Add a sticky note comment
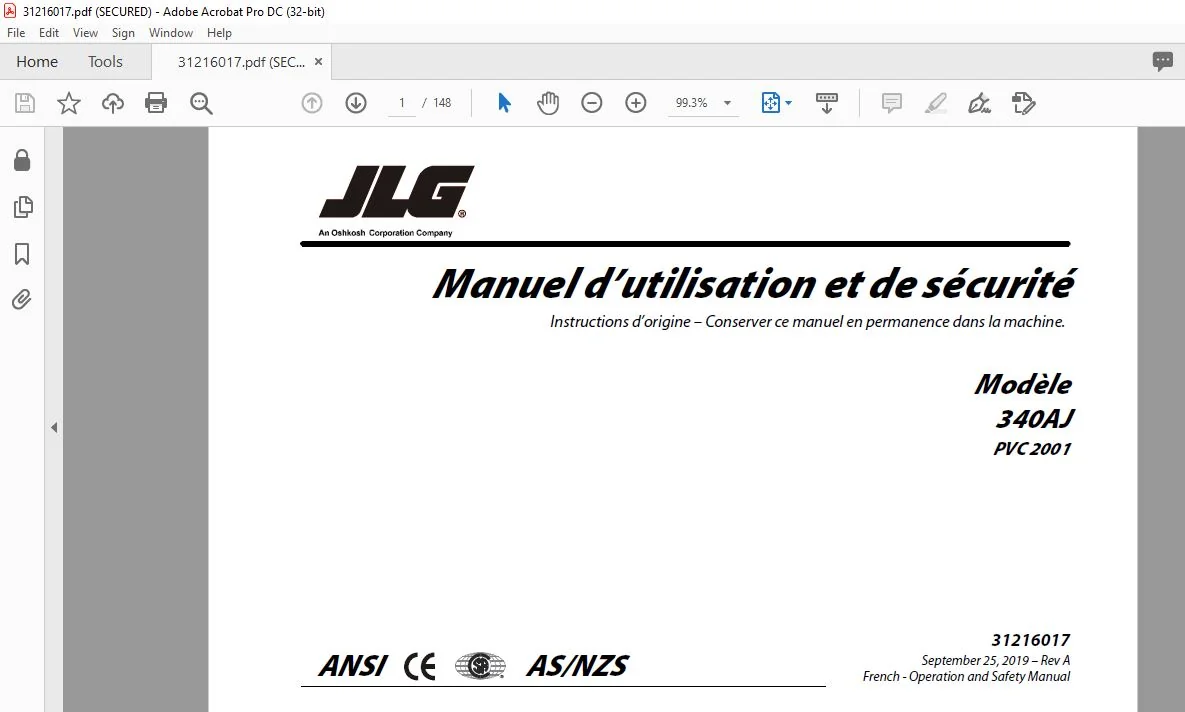The image size is (1185, 712). pyautogui.click(x=892, y=103)
